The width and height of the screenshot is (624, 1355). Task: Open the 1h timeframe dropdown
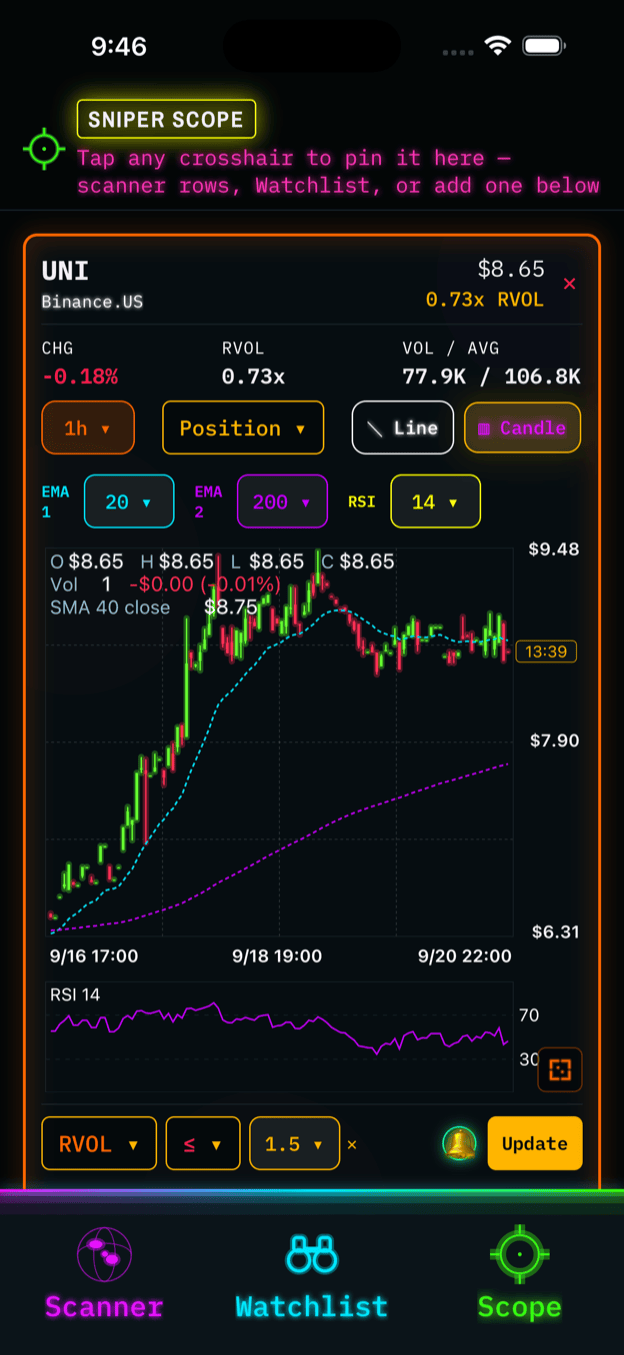point(88,428)
